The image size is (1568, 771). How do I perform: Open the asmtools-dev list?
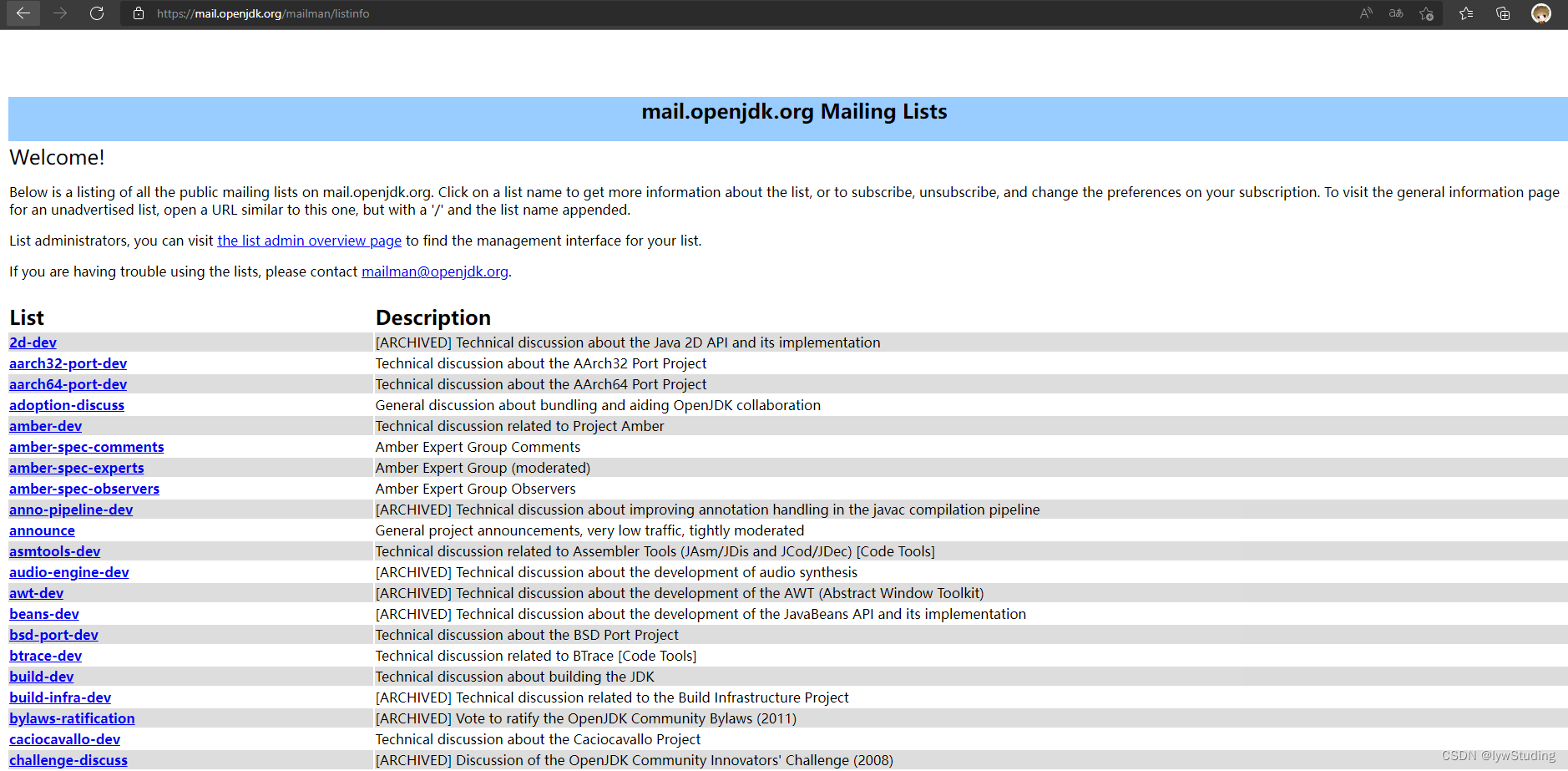point(54,551)
